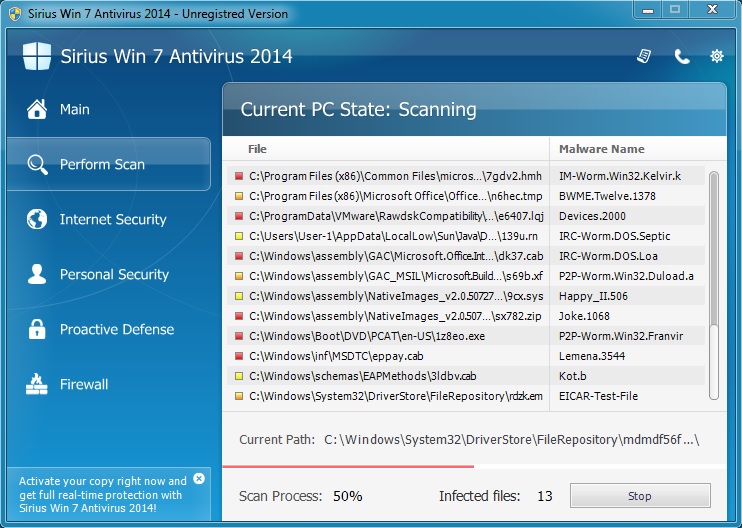Click yellow threat marker for 139u.rn
Screen dimensions: 742x528
point(238,236)
